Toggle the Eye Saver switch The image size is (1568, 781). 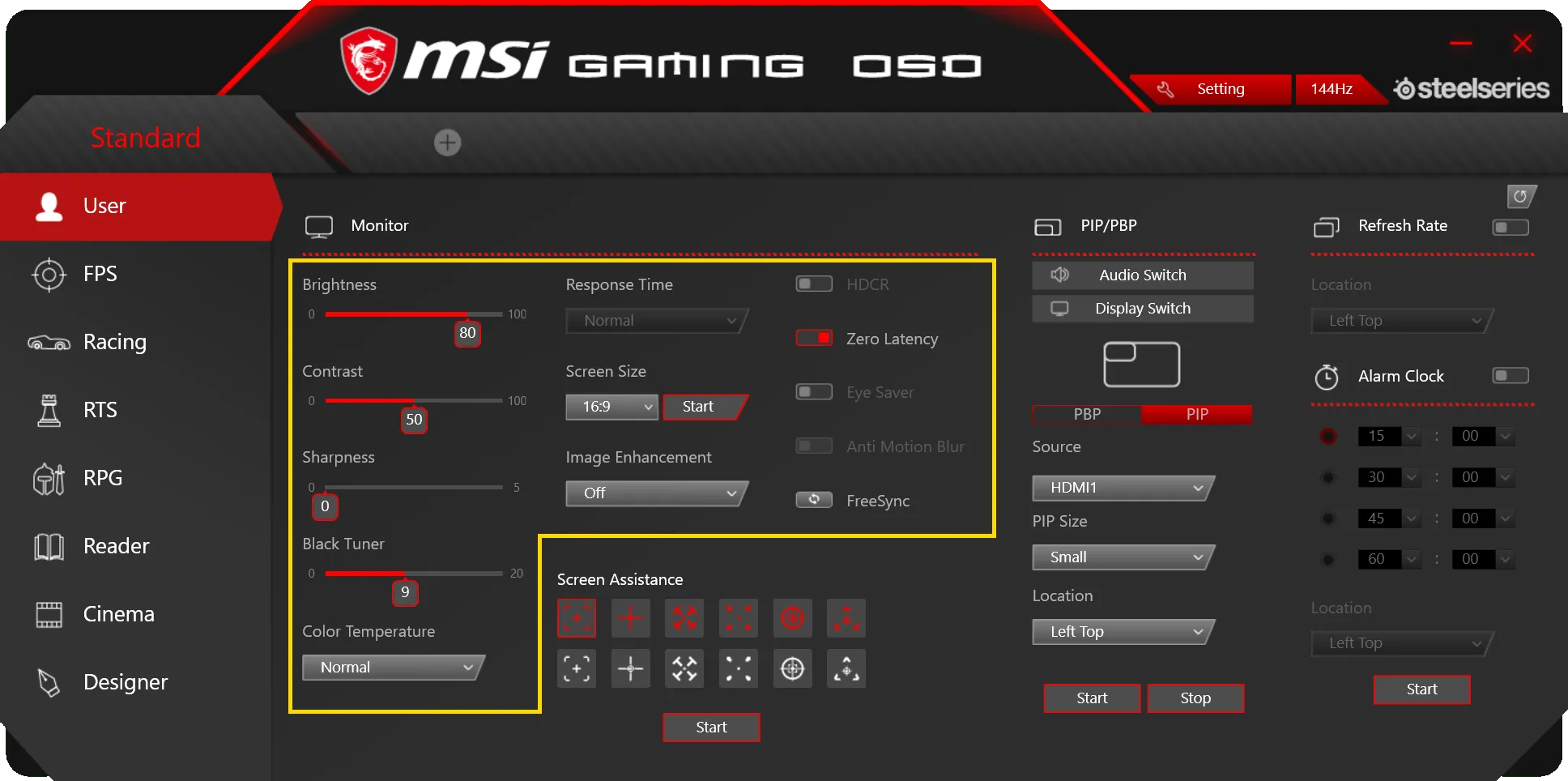(x=814, y=392)
